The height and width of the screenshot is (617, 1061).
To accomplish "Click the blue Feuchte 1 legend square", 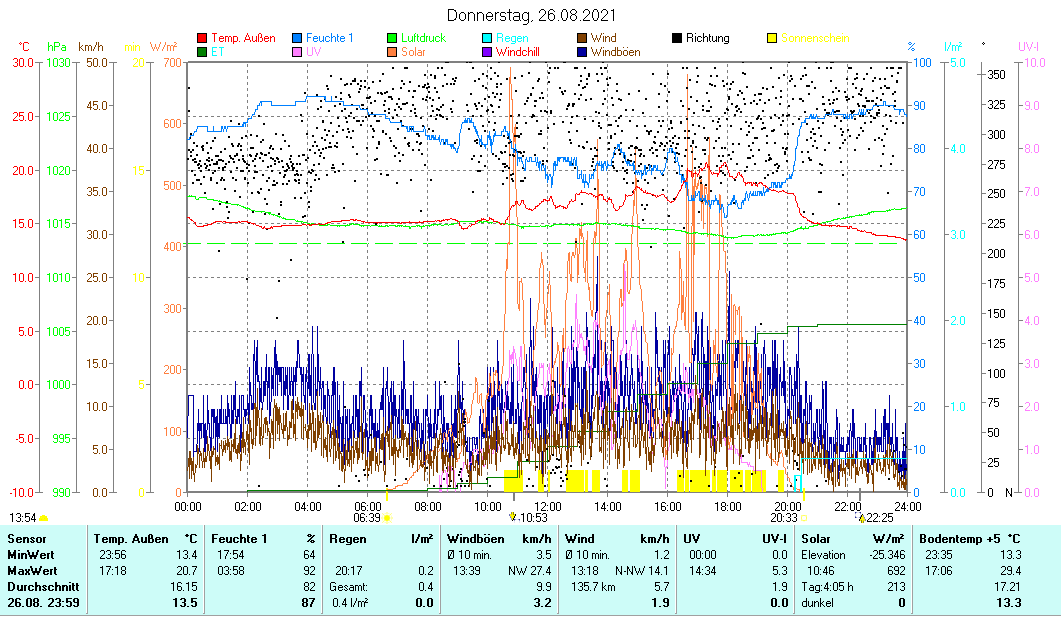I will tap(298, 38).
